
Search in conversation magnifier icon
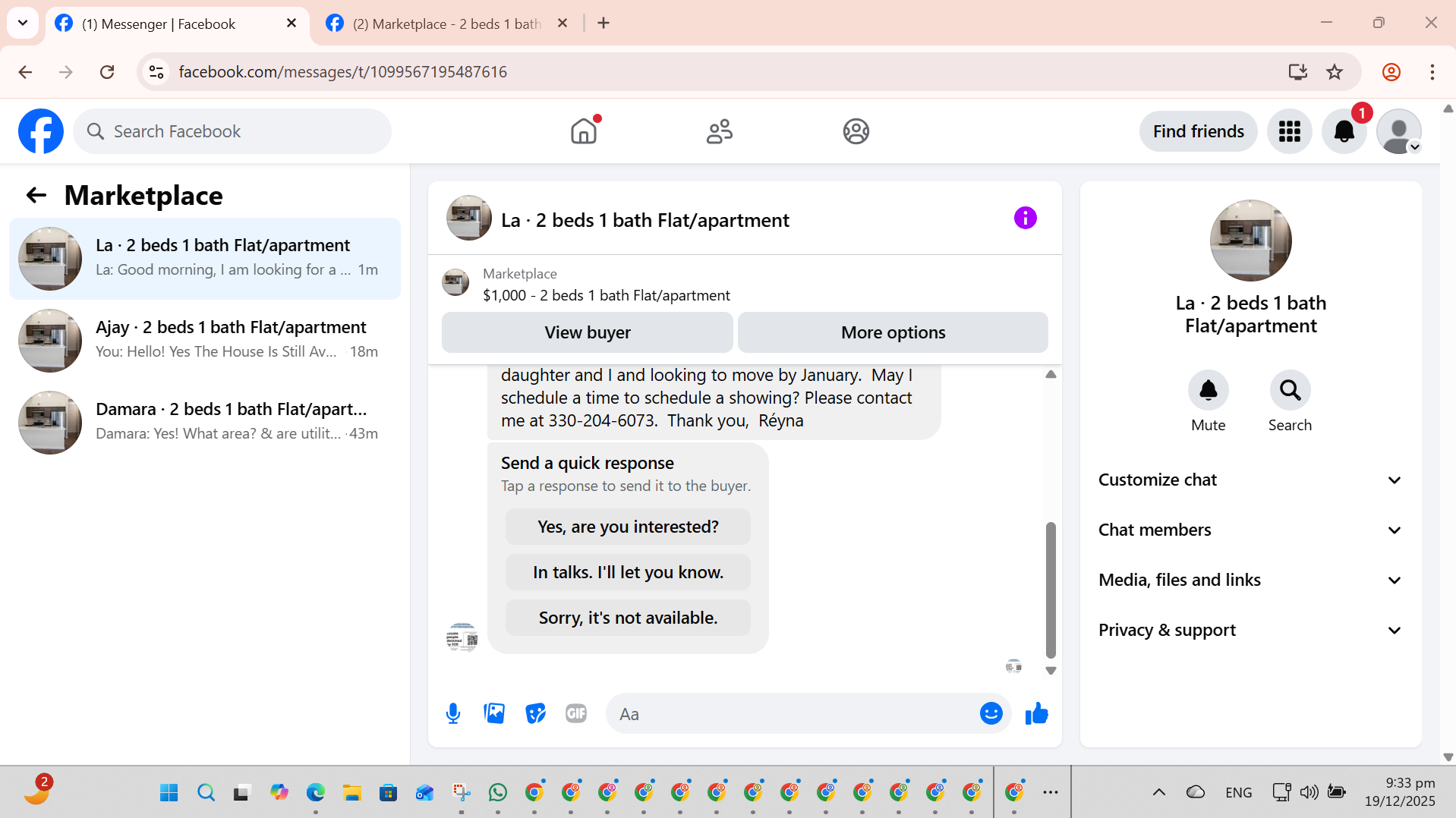pyautogui.click(x=1290, y=390)
